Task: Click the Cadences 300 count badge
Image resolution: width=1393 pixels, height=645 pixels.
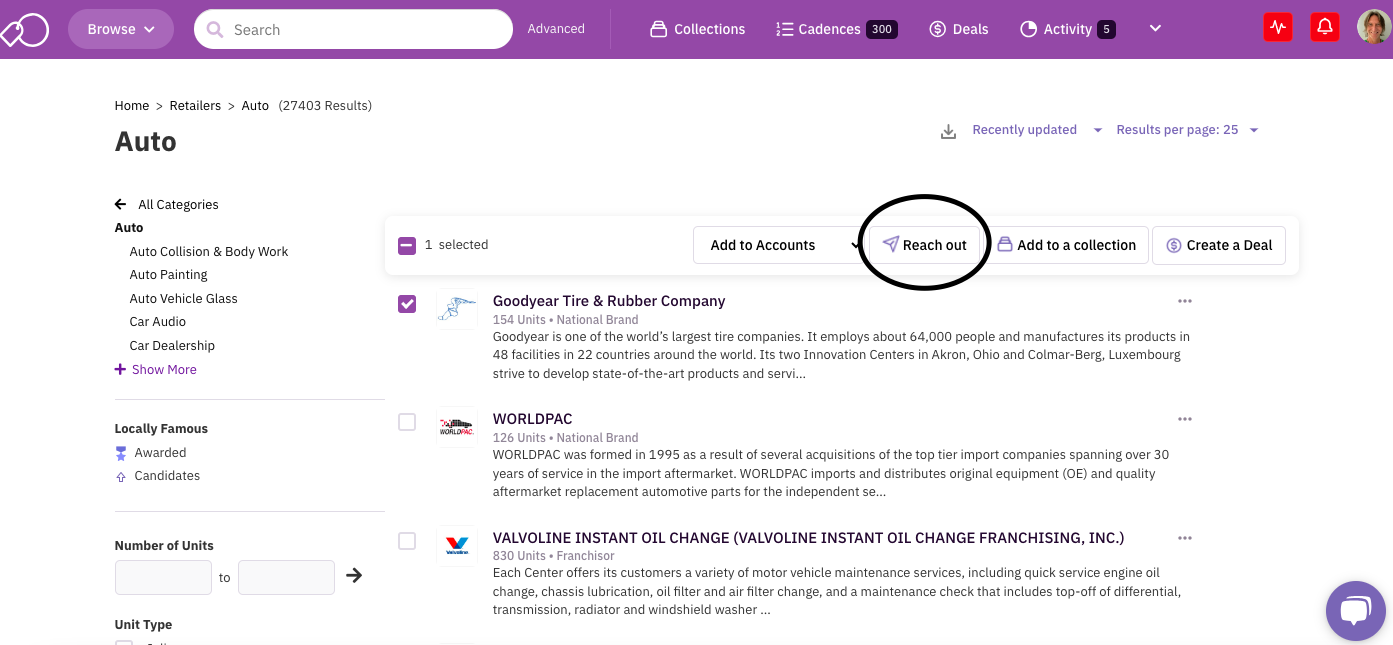Action: coord(881,29)
